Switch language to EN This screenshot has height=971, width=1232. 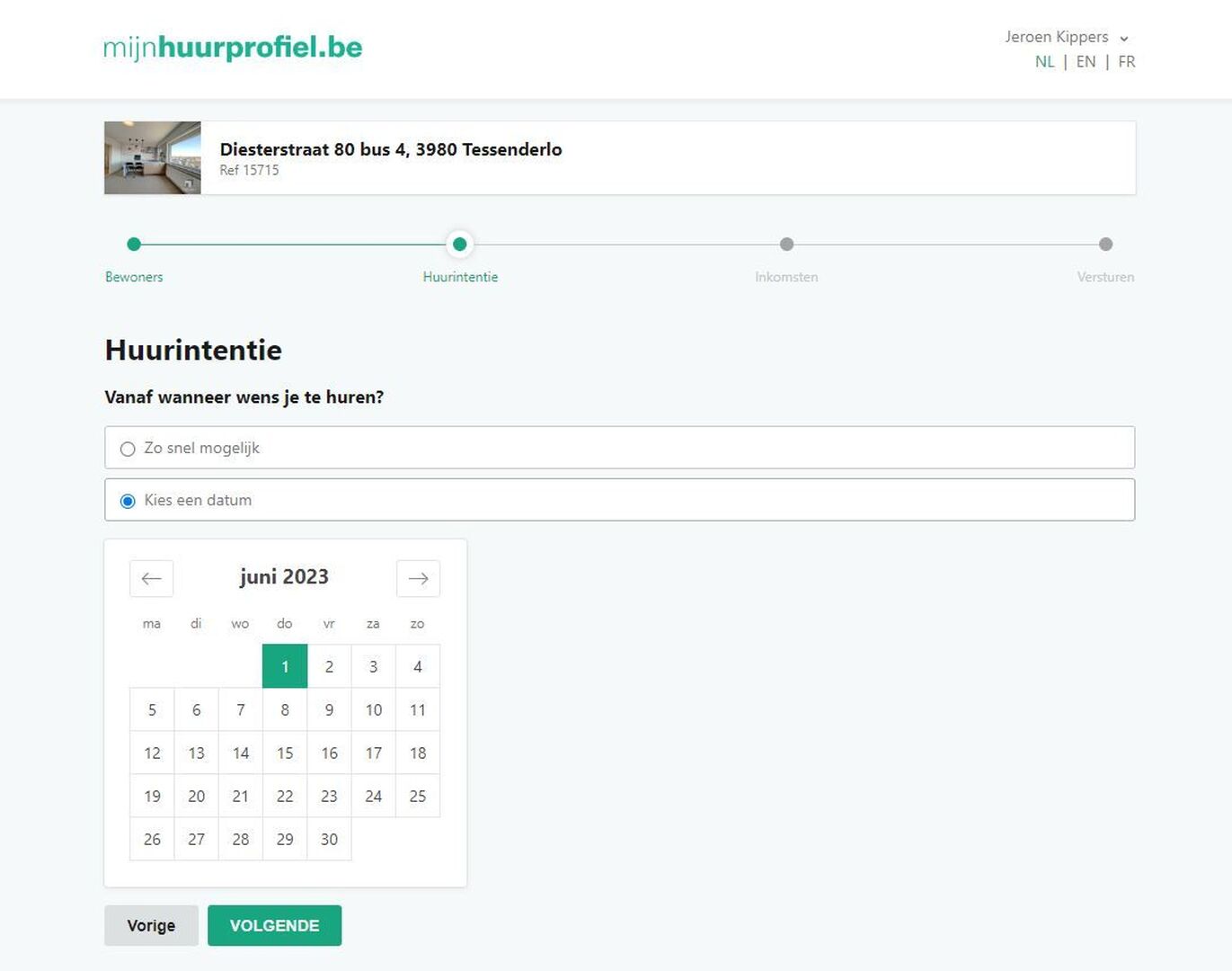tap(1086, 62)
